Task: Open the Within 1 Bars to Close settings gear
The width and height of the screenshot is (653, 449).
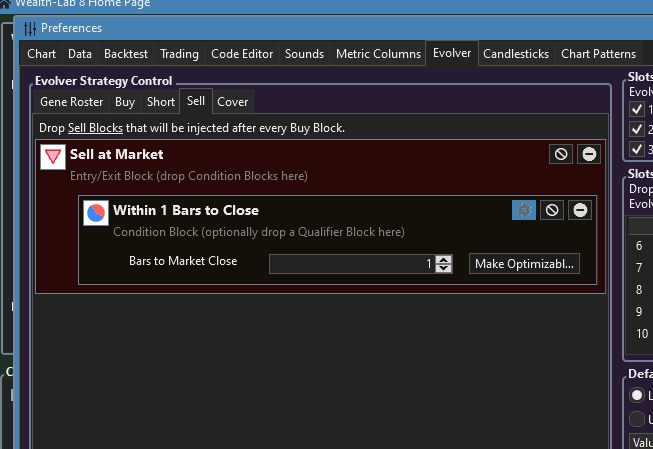Action: 524,210
